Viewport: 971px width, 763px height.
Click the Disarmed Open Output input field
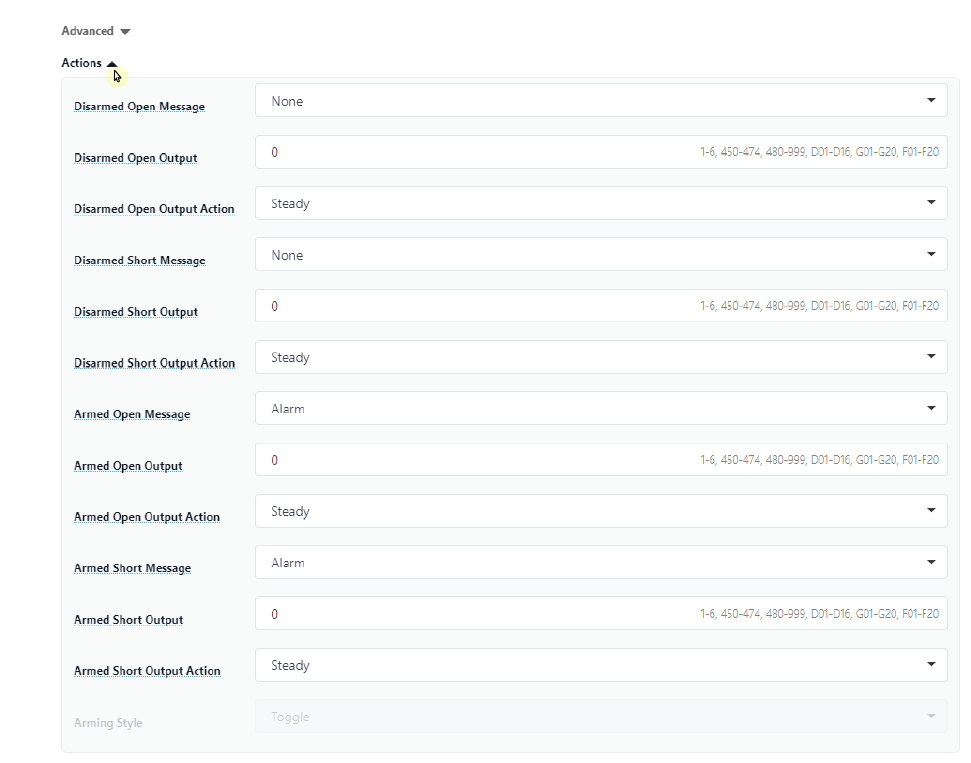601,152
